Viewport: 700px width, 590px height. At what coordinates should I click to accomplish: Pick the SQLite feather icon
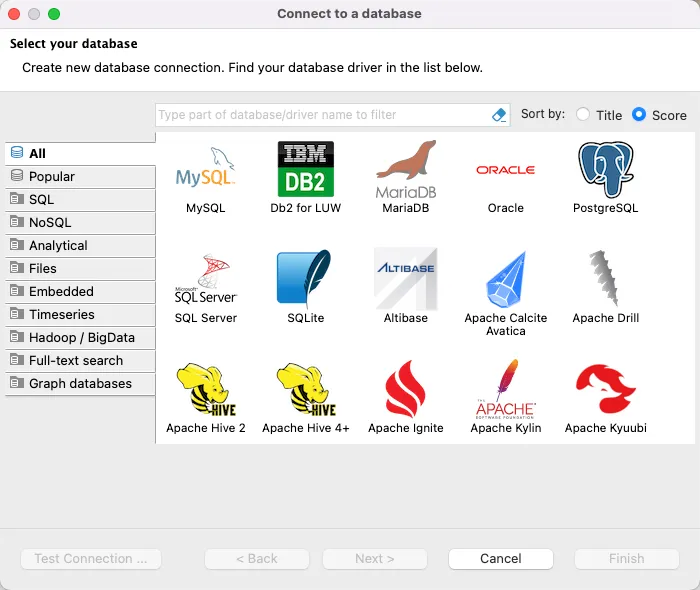[306, 279]
